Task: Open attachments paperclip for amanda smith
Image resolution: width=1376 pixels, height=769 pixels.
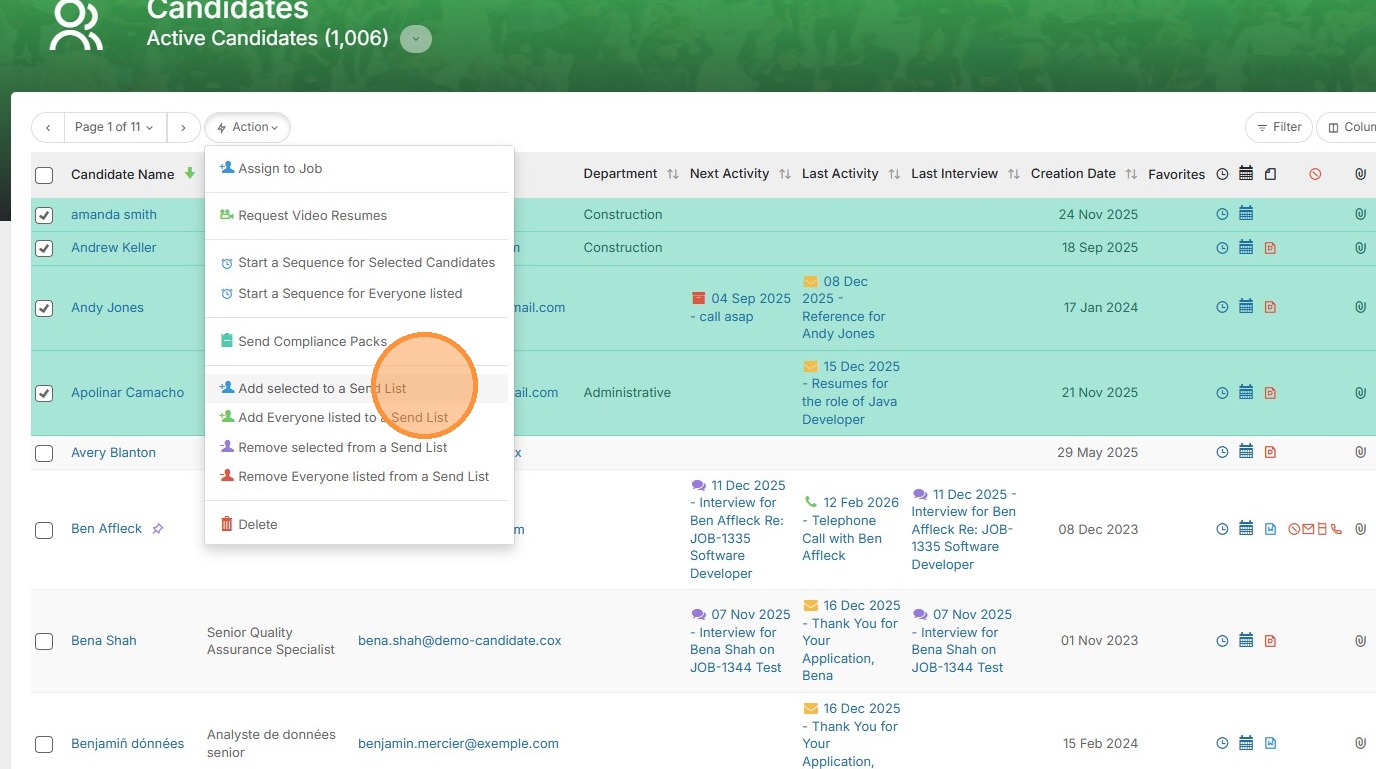Action: (x=1360, y=214)
